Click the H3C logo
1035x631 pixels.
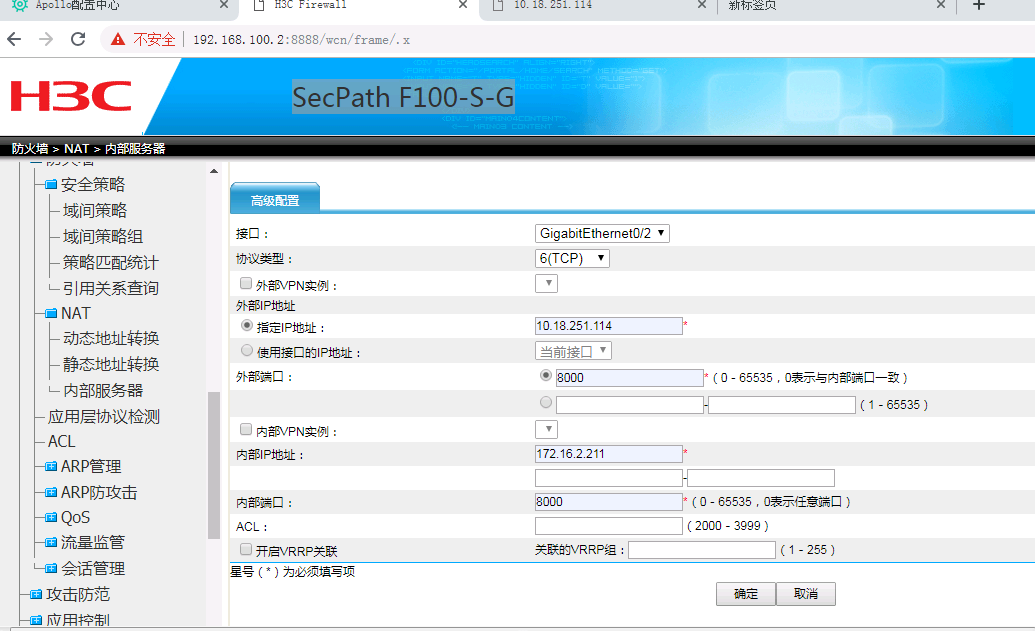coord(71,96)
